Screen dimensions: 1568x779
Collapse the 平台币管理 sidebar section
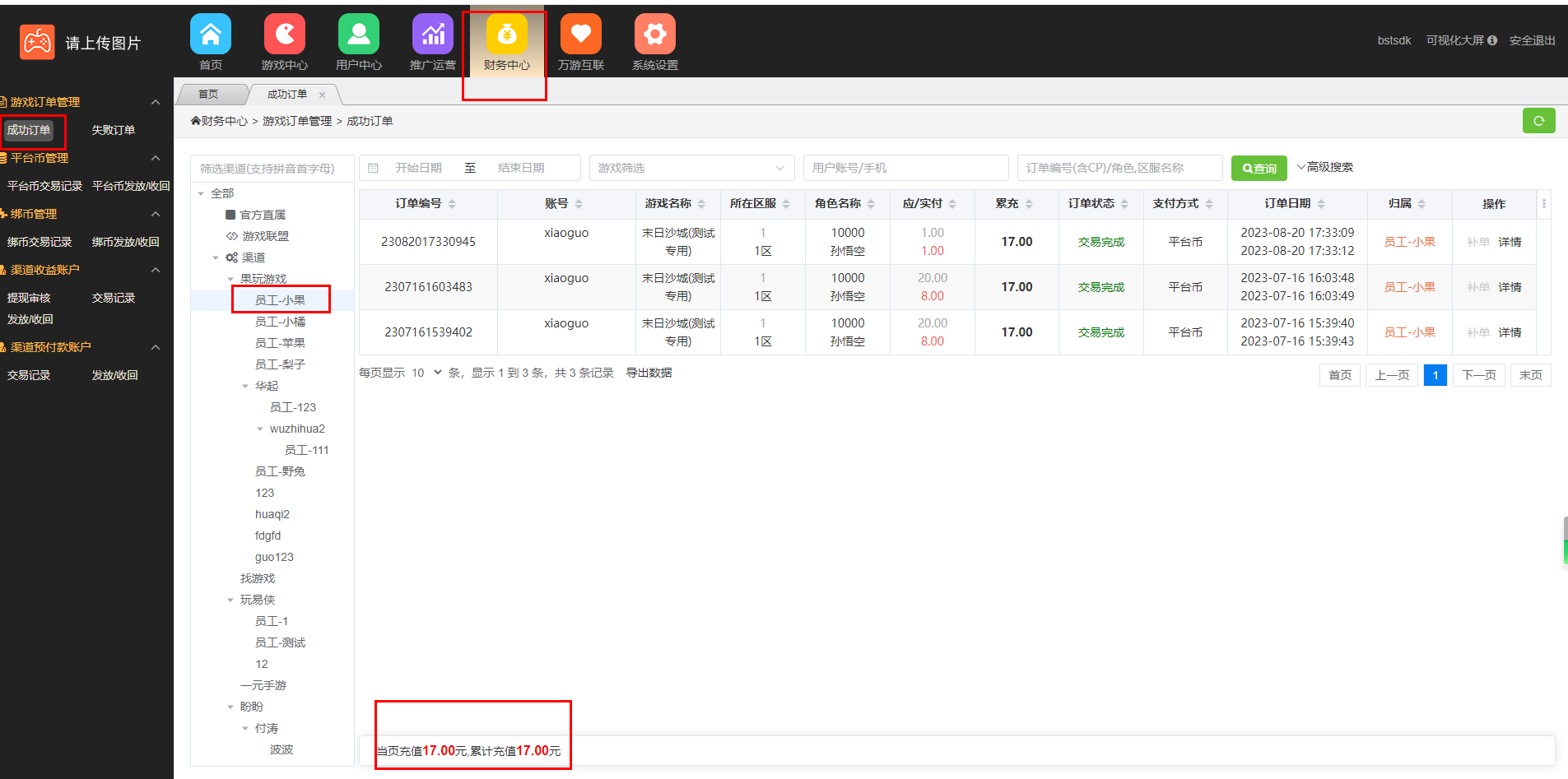pyautogui.click(x=156, y=158)
